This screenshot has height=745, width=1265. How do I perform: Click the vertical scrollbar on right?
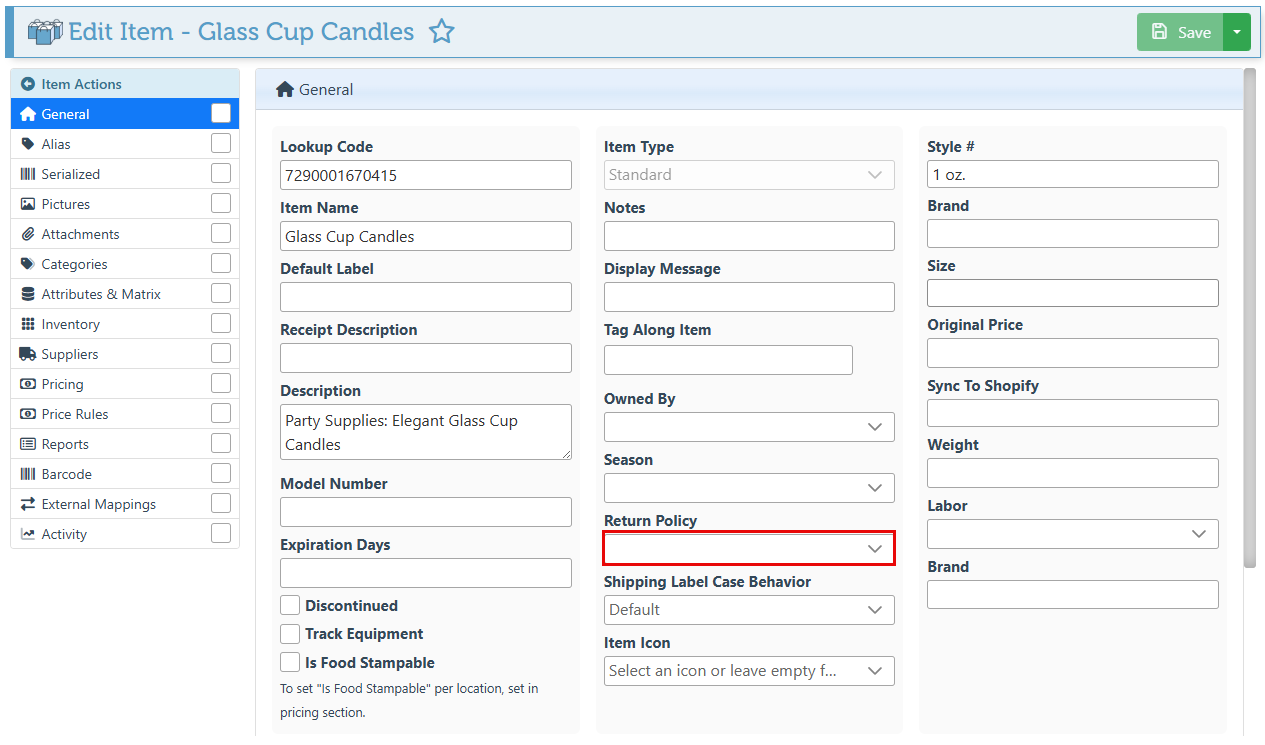1250,318
